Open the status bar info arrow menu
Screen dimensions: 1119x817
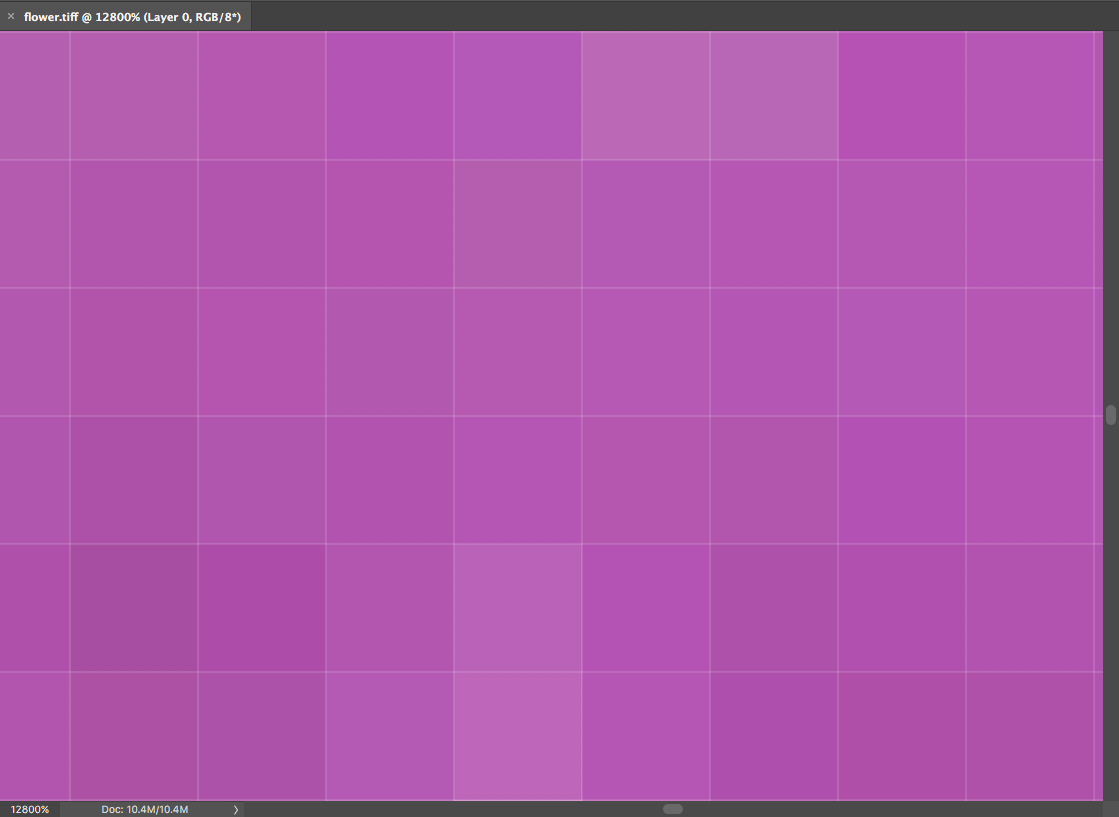click(236, 809)
